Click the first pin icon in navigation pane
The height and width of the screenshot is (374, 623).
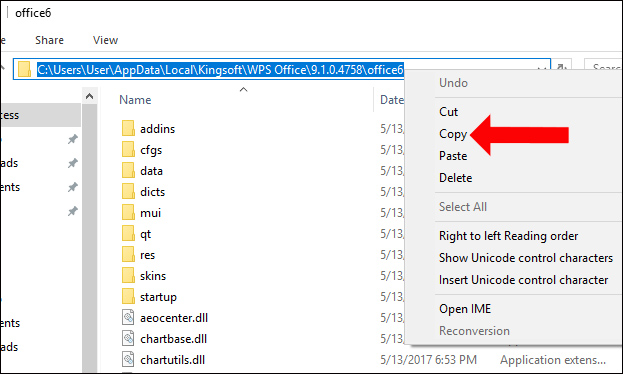(x=72, y=139)
